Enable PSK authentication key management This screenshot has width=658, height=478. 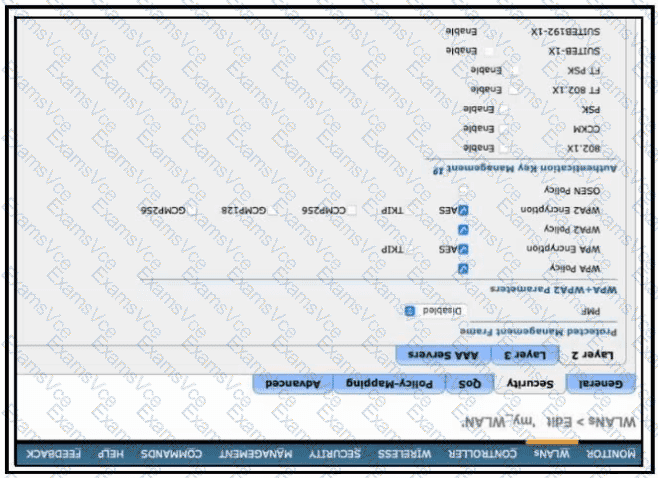504,107
